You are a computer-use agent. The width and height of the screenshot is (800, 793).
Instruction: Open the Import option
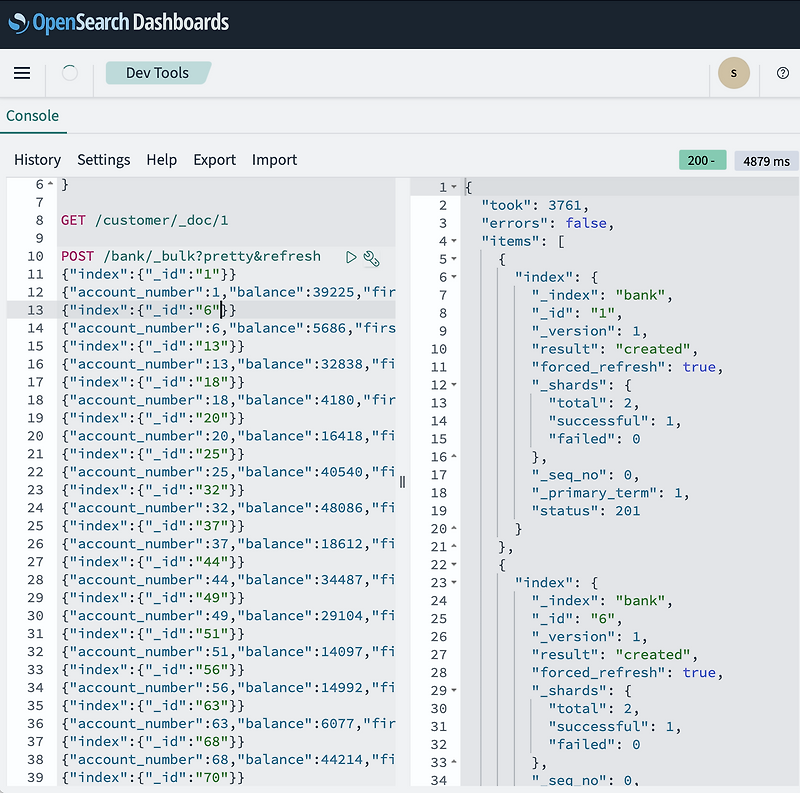[x=274, y=160]
